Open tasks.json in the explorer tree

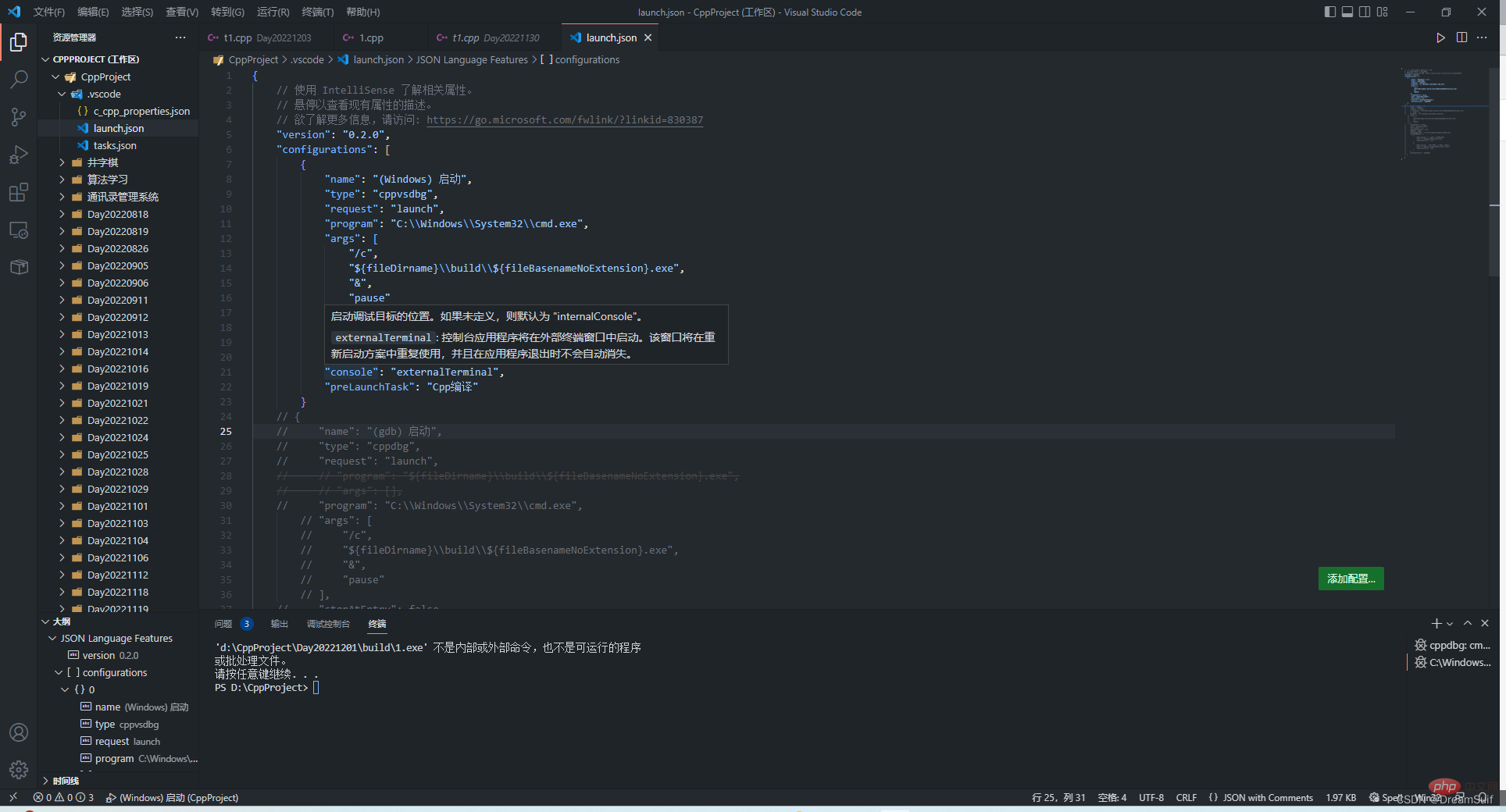coord(115,145)
